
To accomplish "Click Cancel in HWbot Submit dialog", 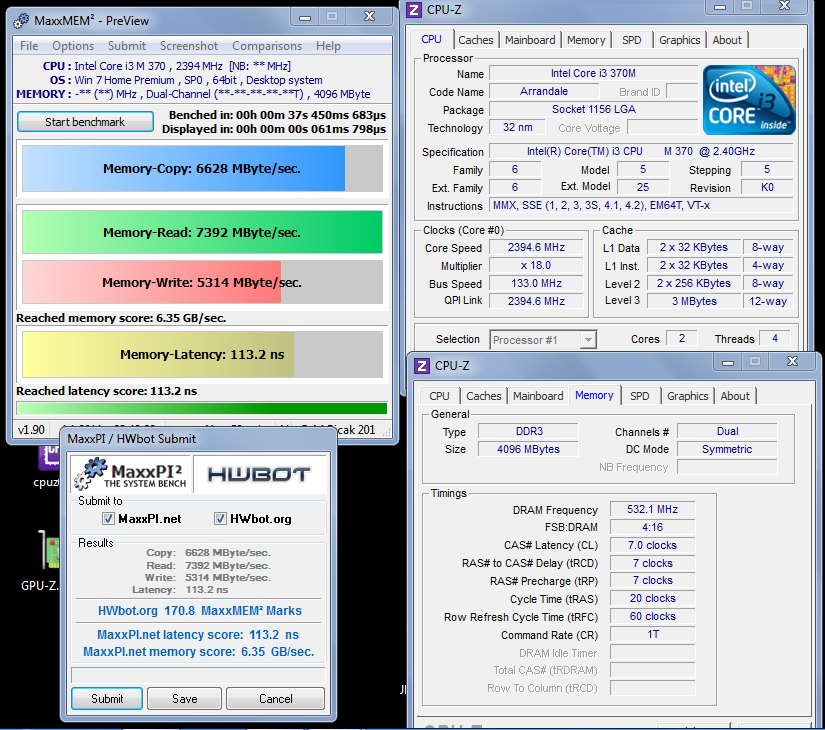I will pos(276,698).
